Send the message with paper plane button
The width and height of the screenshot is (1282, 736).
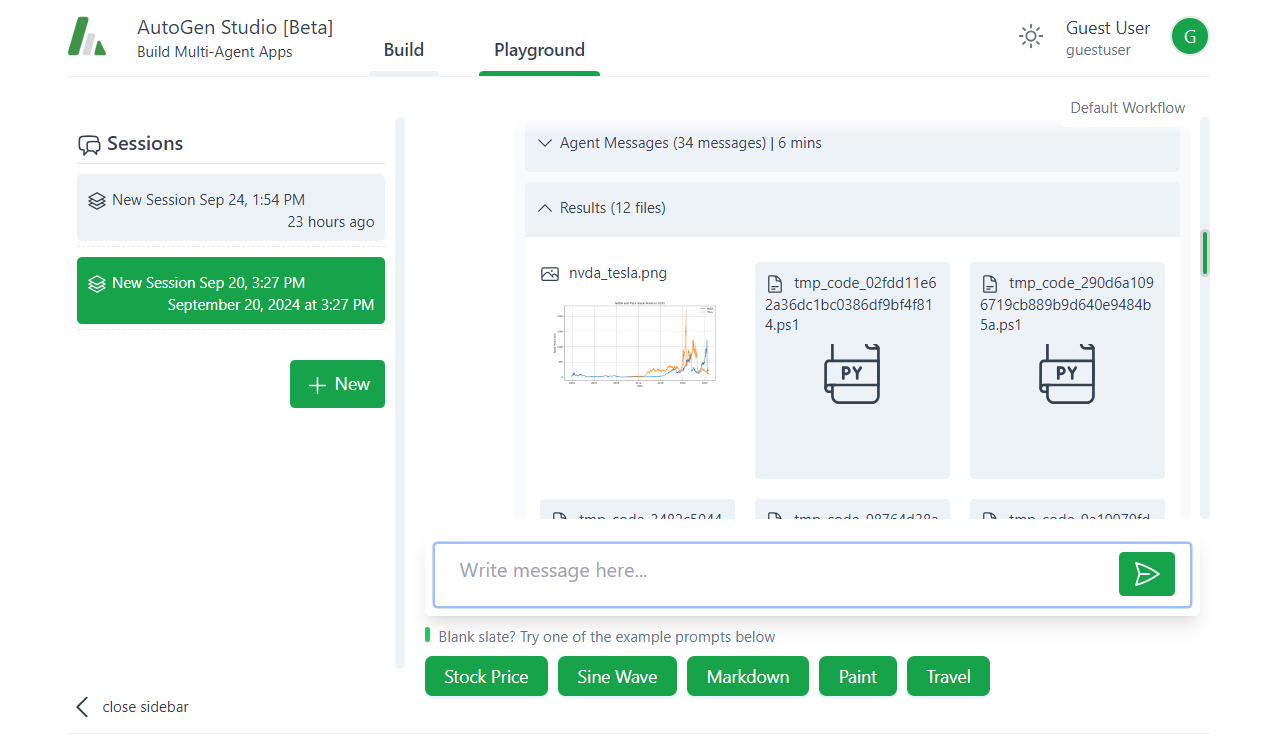click(x=1147, y=574)
